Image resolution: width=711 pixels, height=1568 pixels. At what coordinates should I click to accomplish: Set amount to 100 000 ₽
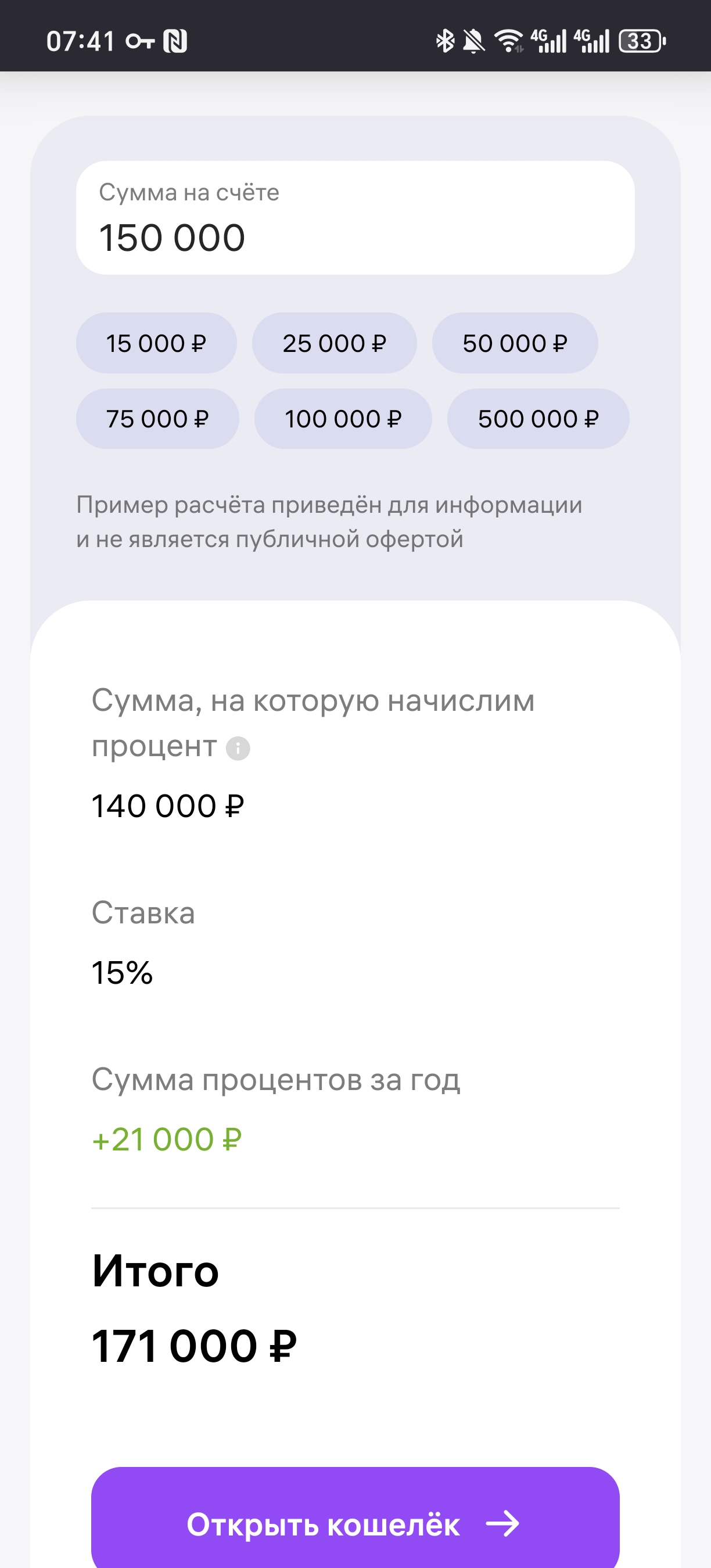[343, 419]
